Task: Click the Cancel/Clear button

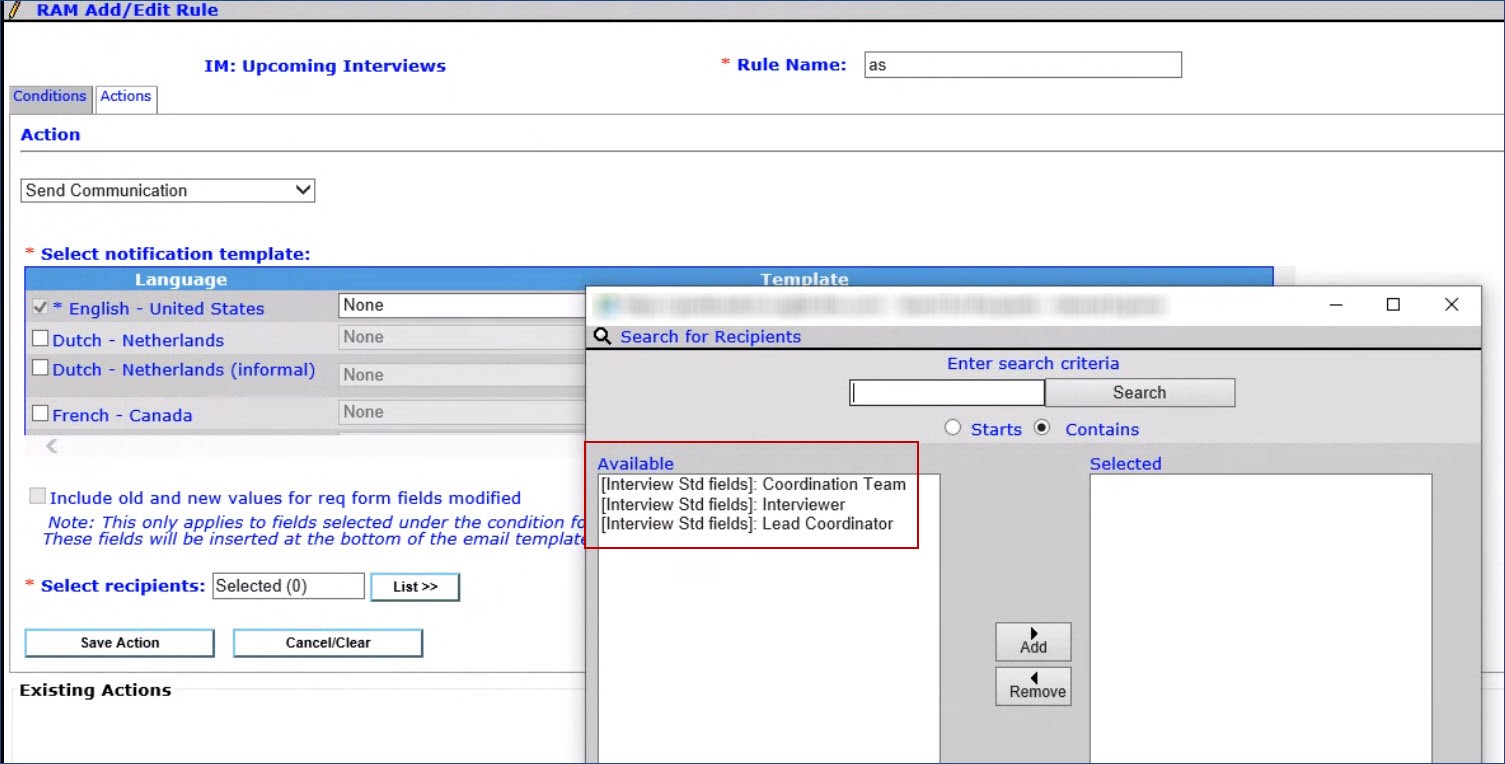Action: tap(328, 643)
